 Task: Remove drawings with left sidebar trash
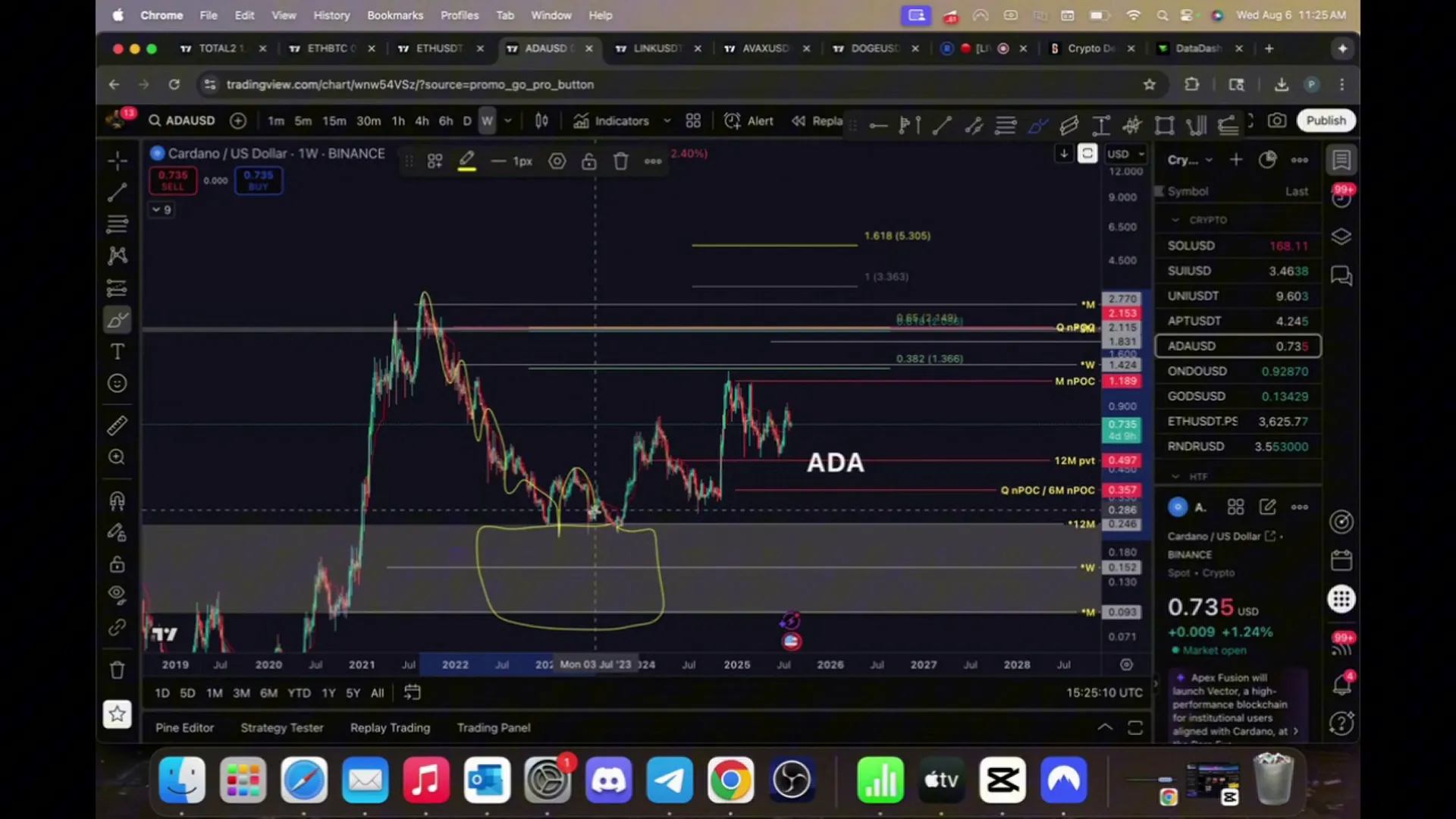(x=117, y=670)
